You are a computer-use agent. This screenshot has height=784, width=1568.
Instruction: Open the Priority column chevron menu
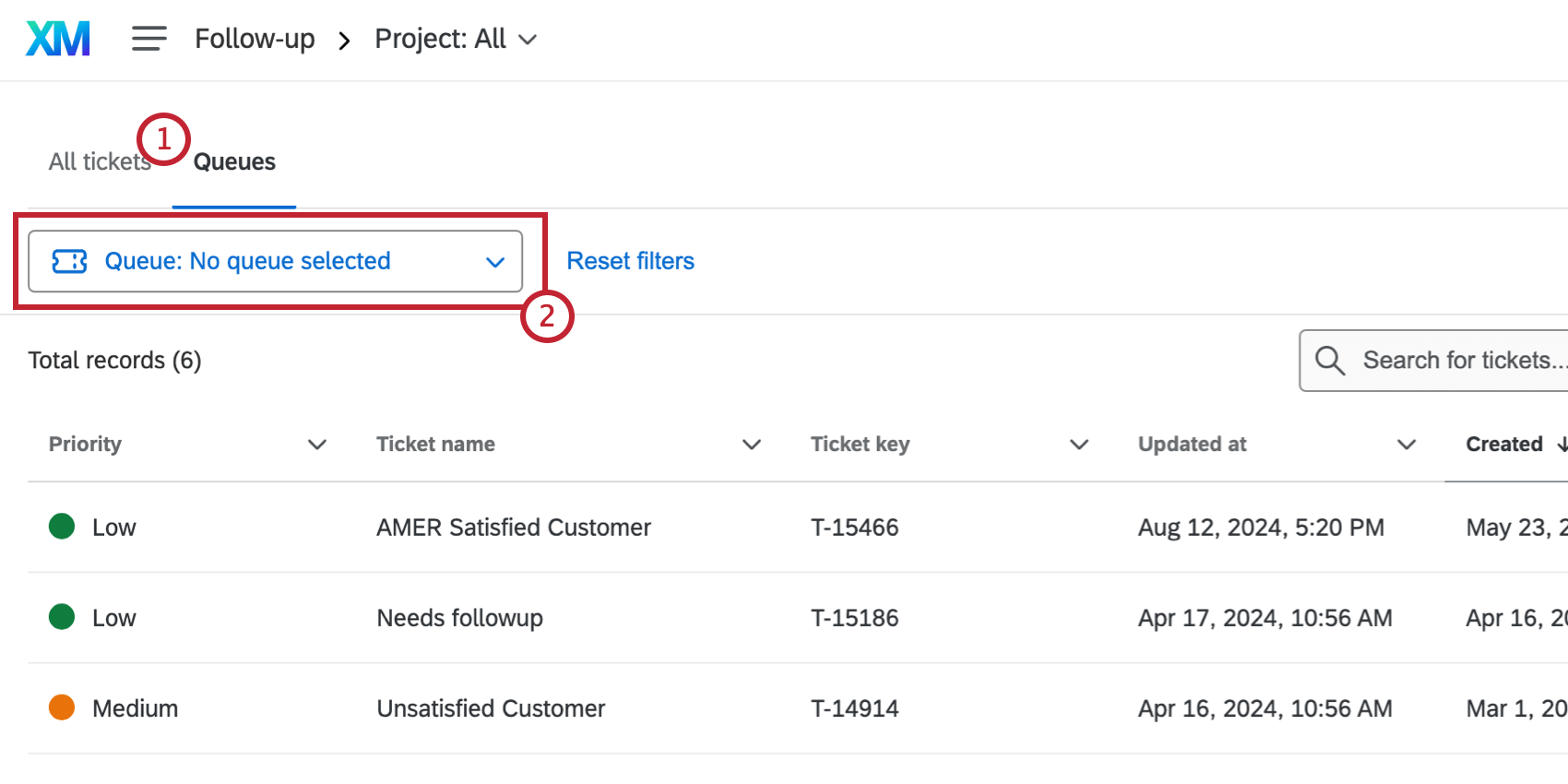pos(317,445)
